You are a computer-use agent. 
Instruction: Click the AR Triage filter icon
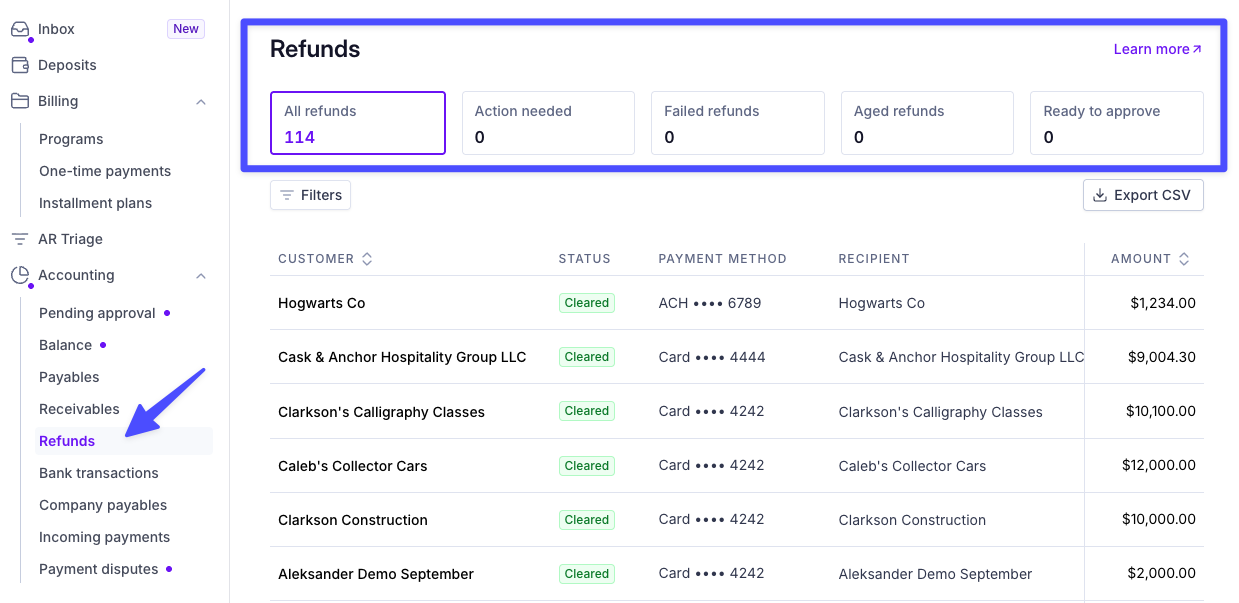[20, 239]
